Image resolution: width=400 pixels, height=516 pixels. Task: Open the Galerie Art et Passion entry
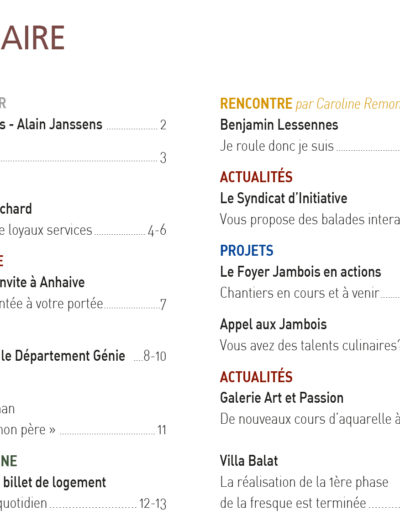coord(282,398)
